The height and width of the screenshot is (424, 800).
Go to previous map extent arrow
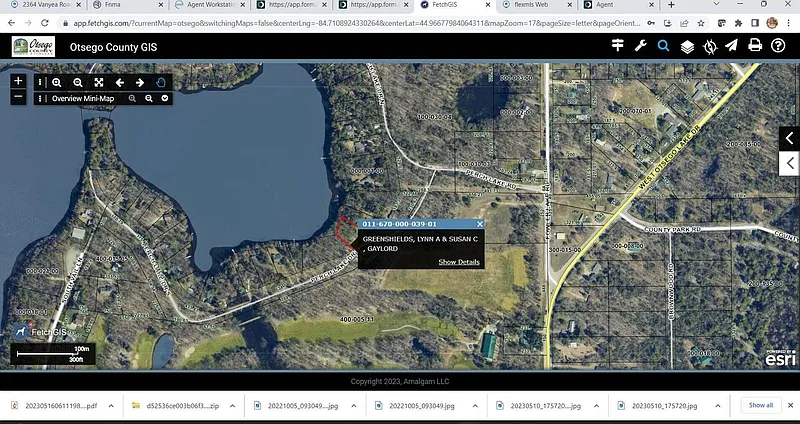coord(119,83)
